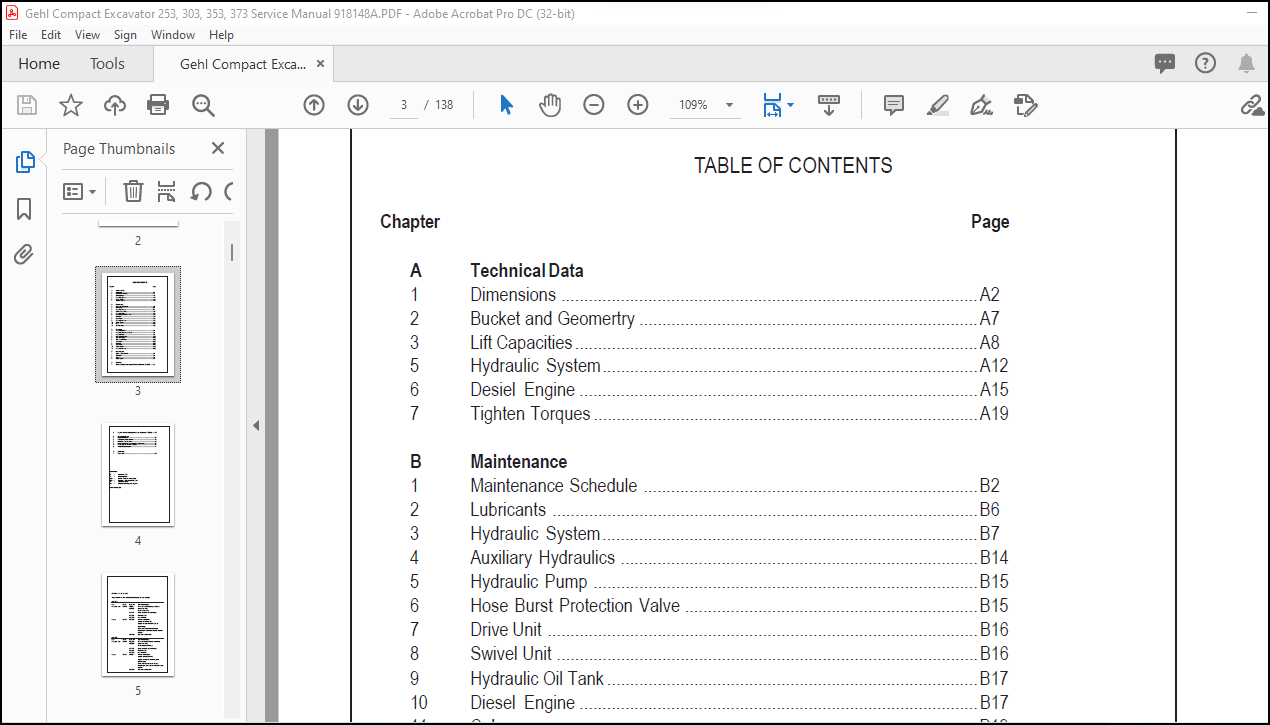Open the stamp tool
1270x725 pixels.
pyautogui.click(x=1026, y=105)
